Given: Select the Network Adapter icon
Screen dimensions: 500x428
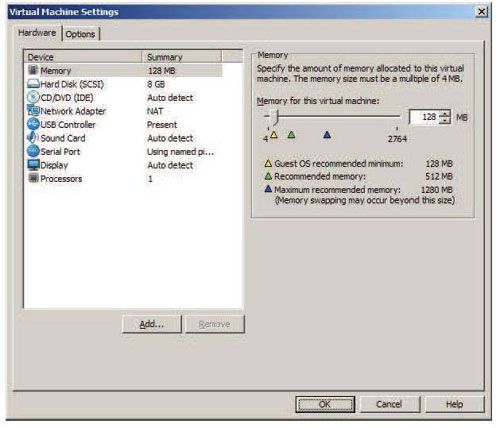Looking at the screenshot, I should point(33,111).
